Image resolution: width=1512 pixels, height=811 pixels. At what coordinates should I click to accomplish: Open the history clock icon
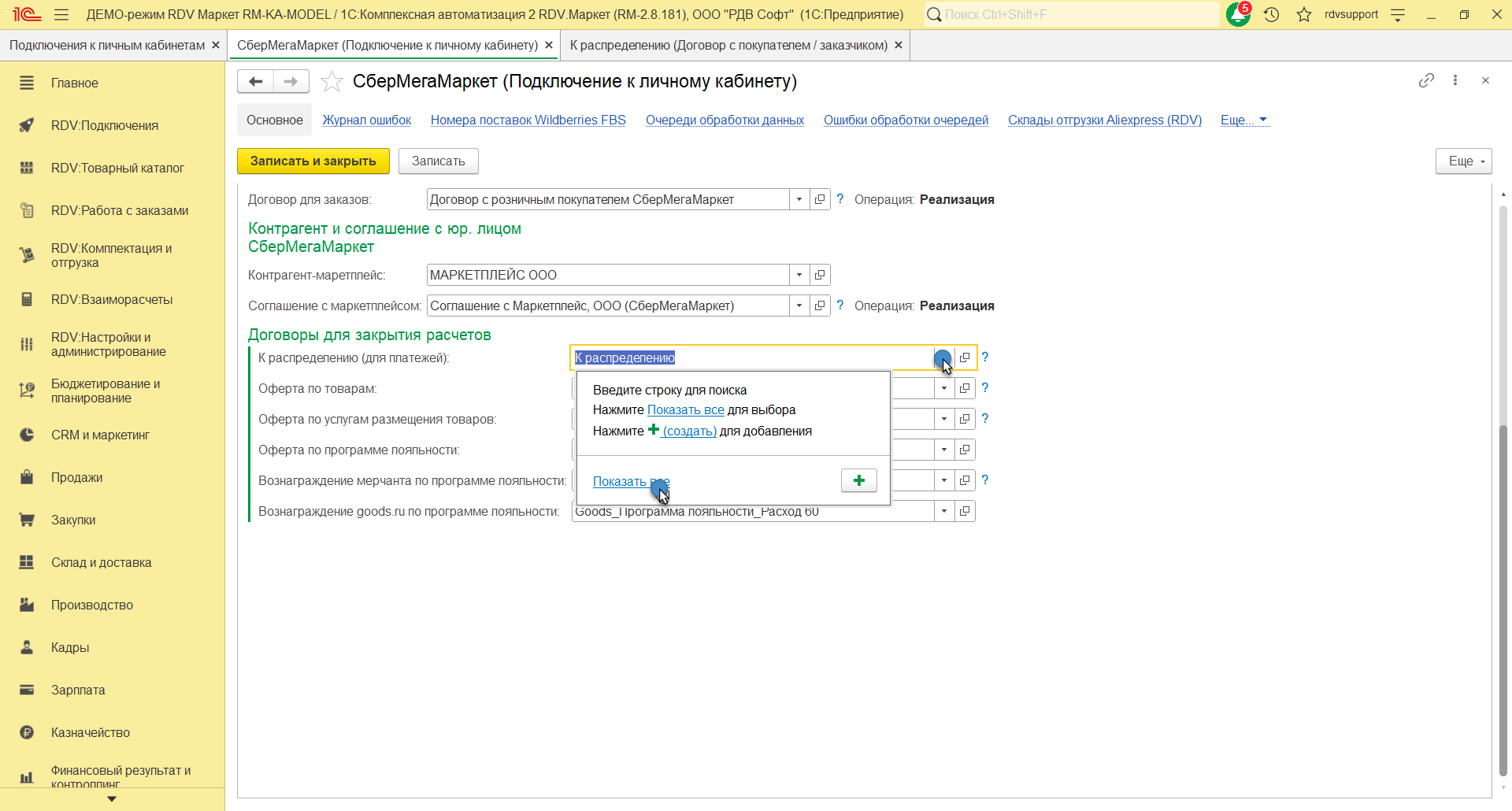[x=1271, y=15]
